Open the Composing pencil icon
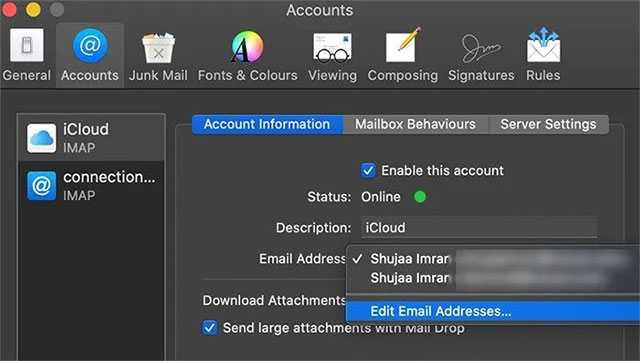 pos(402,45)
